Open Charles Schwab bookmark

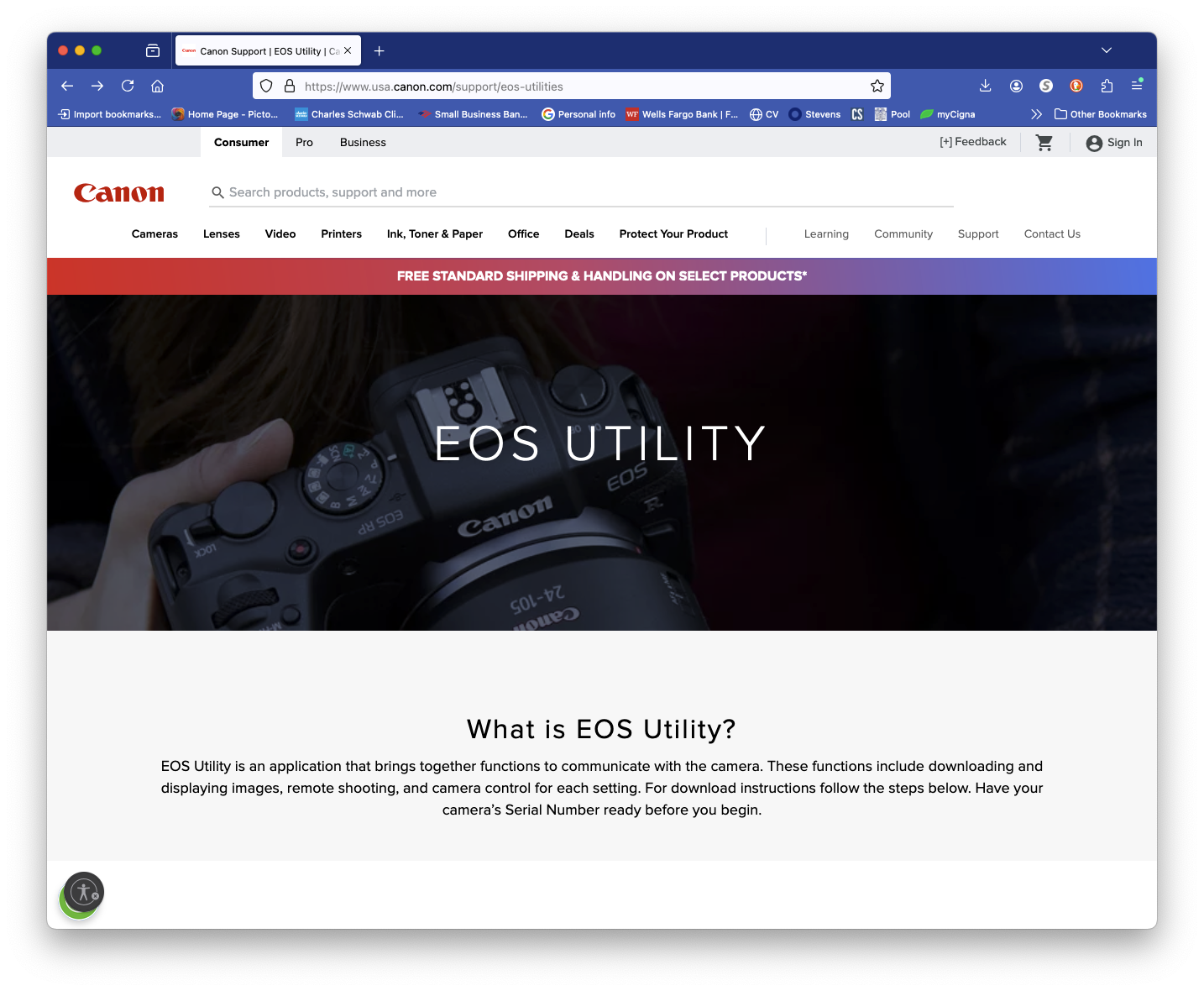click(349, 114)
